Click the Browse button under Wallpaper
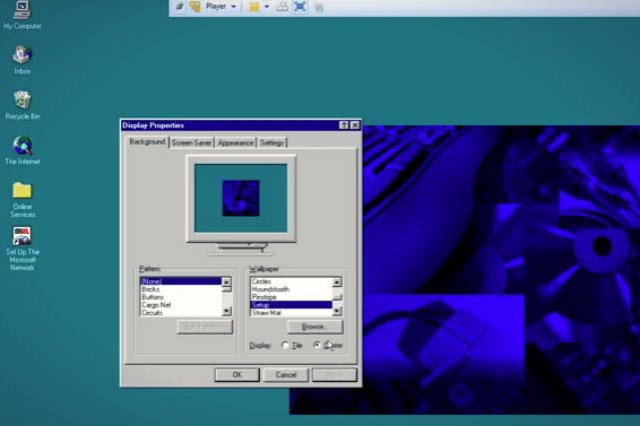640x426 pixels. tap(315, 327)
